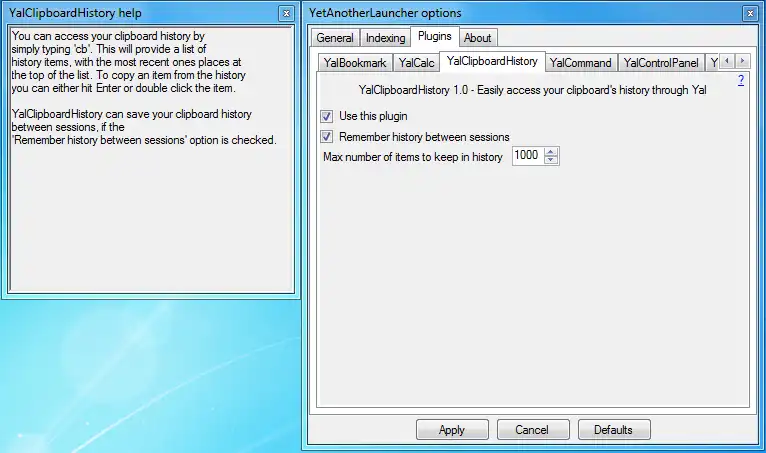Click the Cancel button
Viewport: 766px width, 453px height.
click(533, 430)
